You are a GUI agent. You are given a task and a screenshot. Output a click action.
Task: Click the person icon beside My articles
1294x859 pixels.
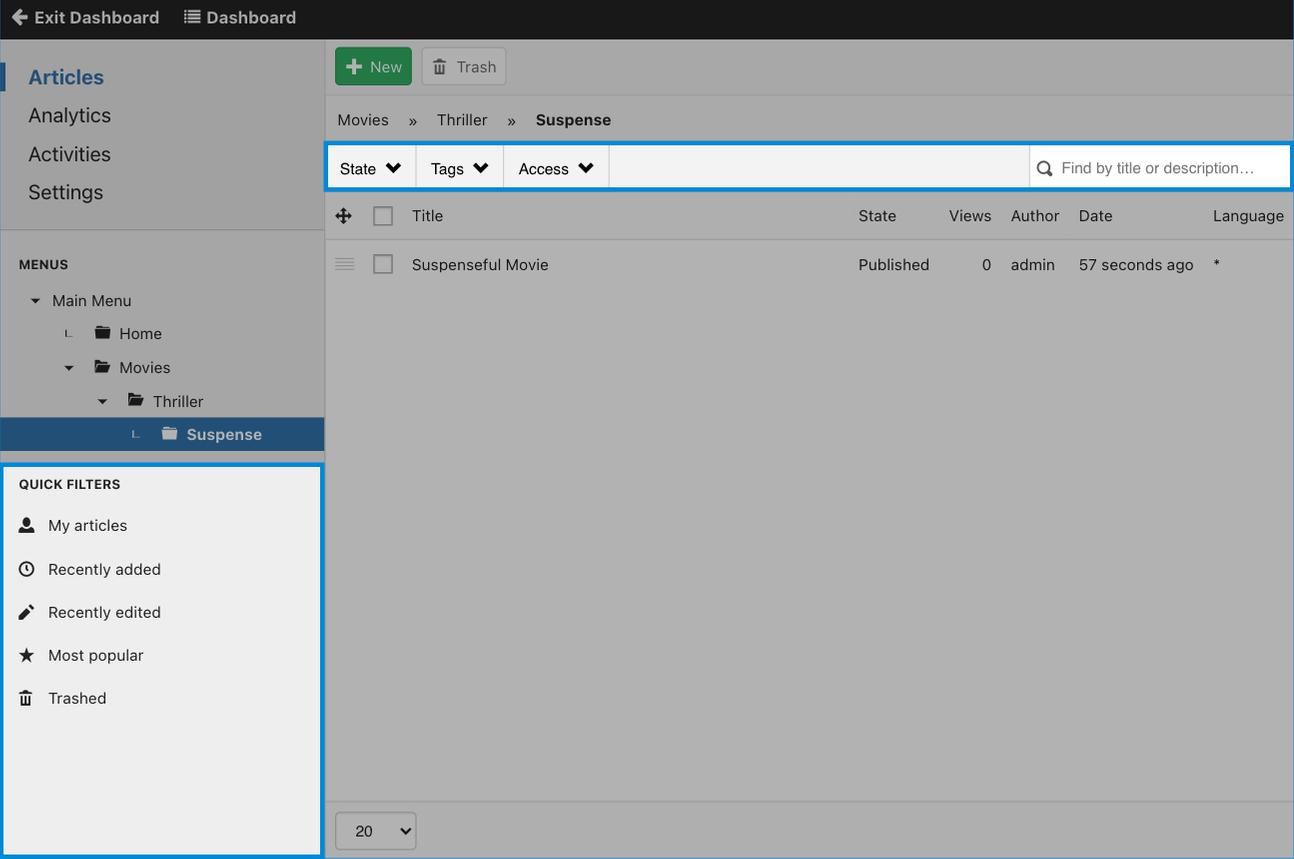coord(27,526)
